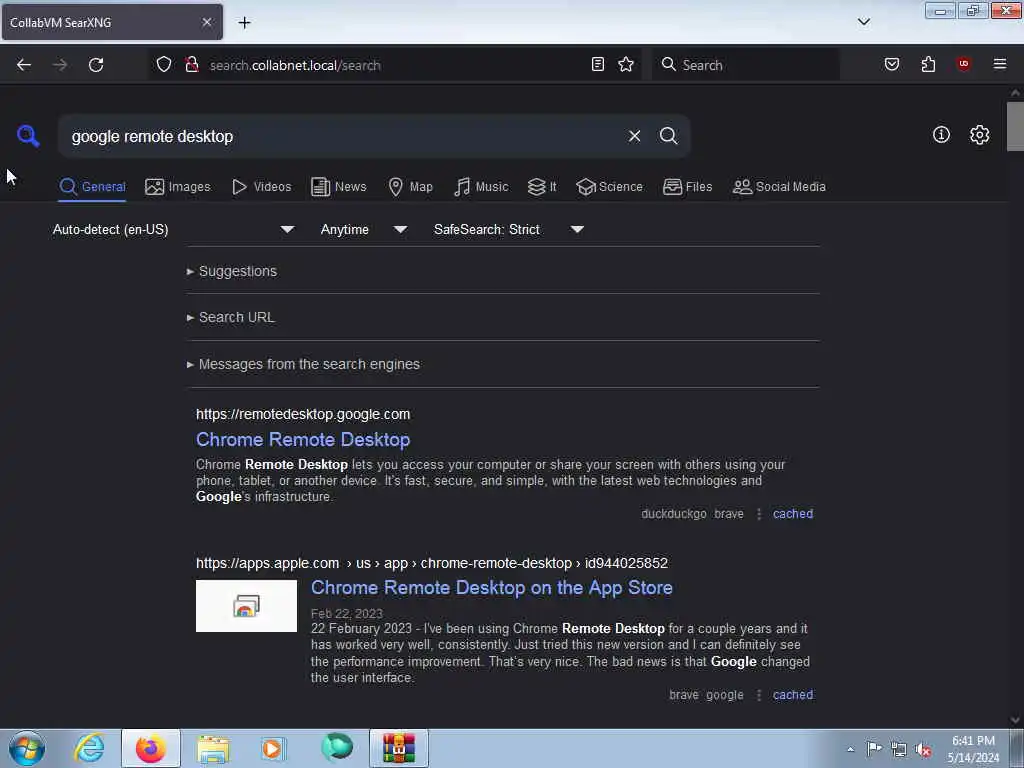Open the About info icon
The height and width of the screenshot is (768, 1024).
coord(940,135)
